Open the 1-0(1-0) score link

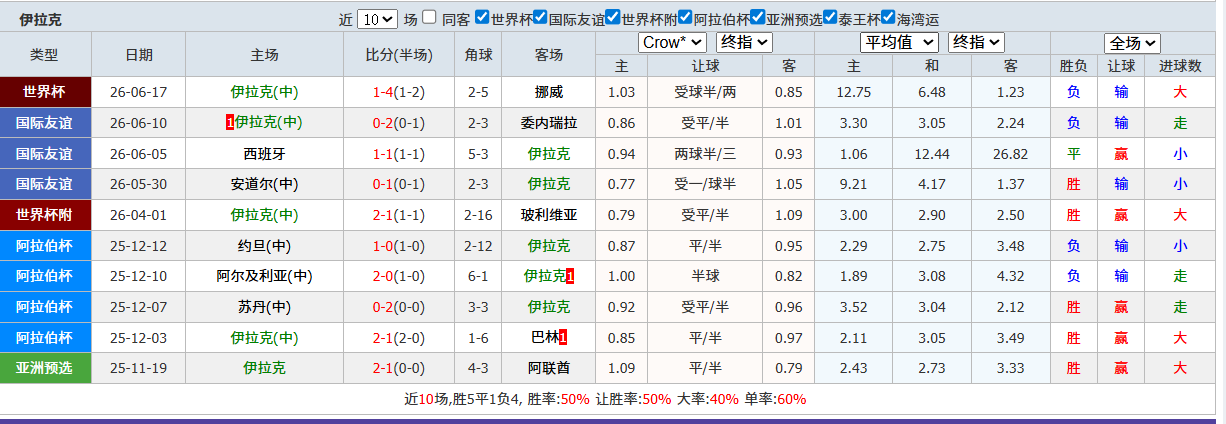tap(398, 246)
